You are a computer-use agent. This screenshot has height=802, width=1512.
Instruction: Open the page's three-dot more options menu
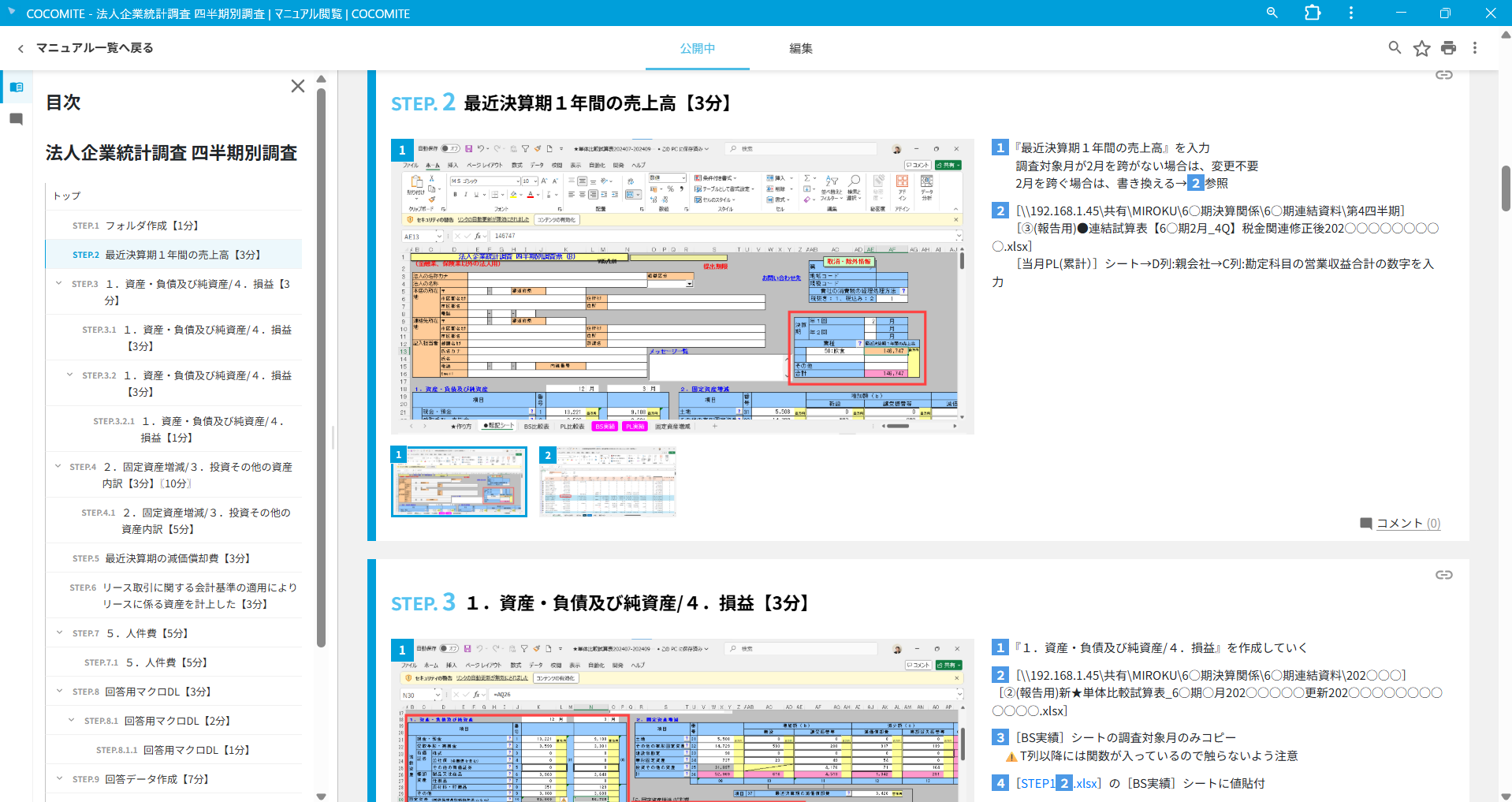click(1475, 48)
